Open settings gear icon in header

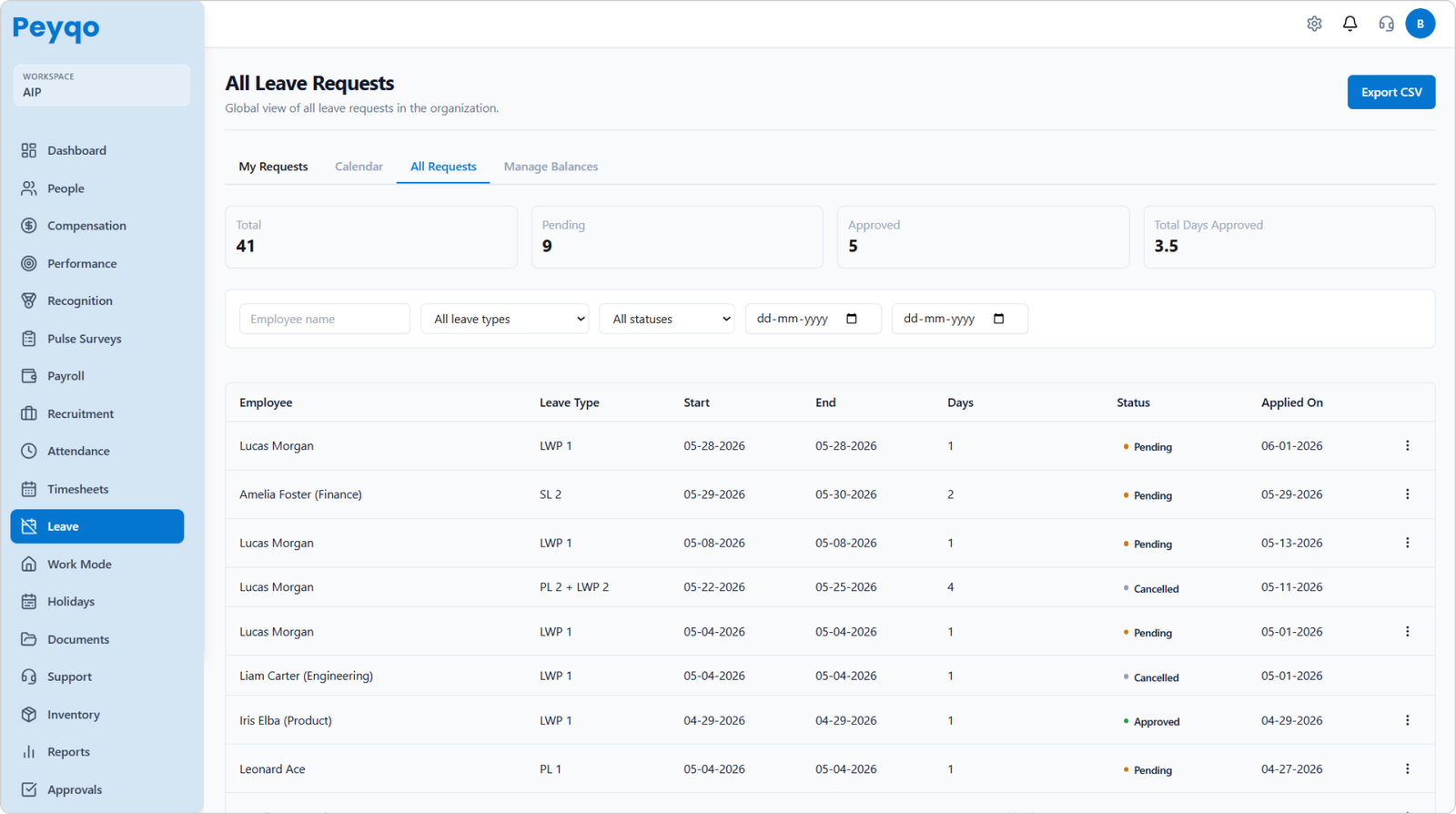1314,24
